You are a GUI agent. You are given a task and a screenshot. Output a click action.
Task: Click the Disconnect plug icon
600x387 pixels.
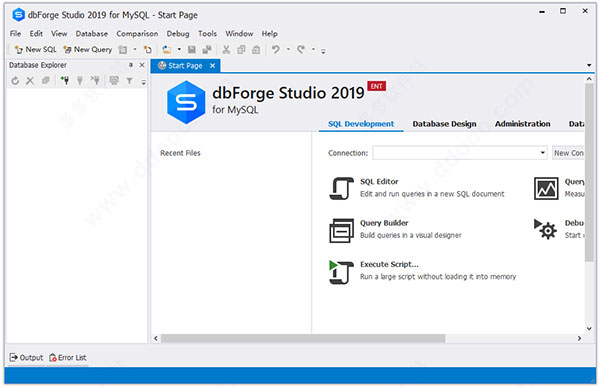[x=95, y=80]
